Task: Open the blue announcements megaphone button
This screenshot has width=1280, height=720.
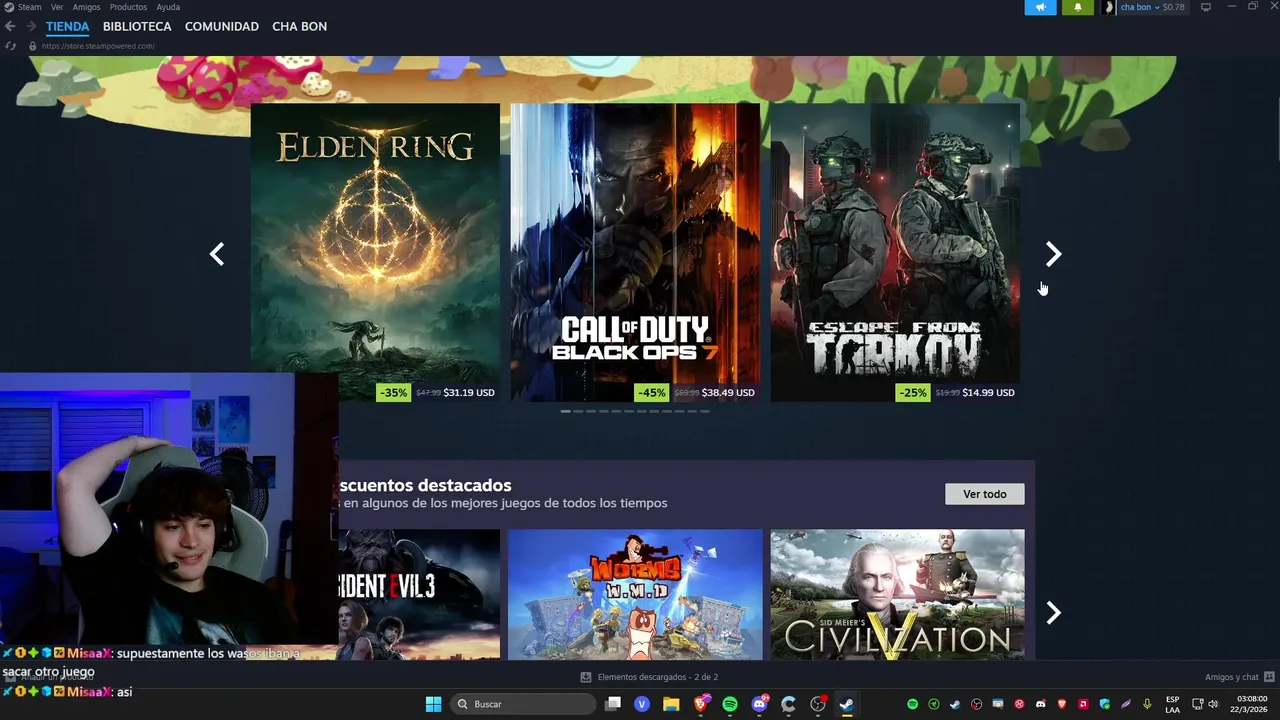Action: [x=1040, y=7]
